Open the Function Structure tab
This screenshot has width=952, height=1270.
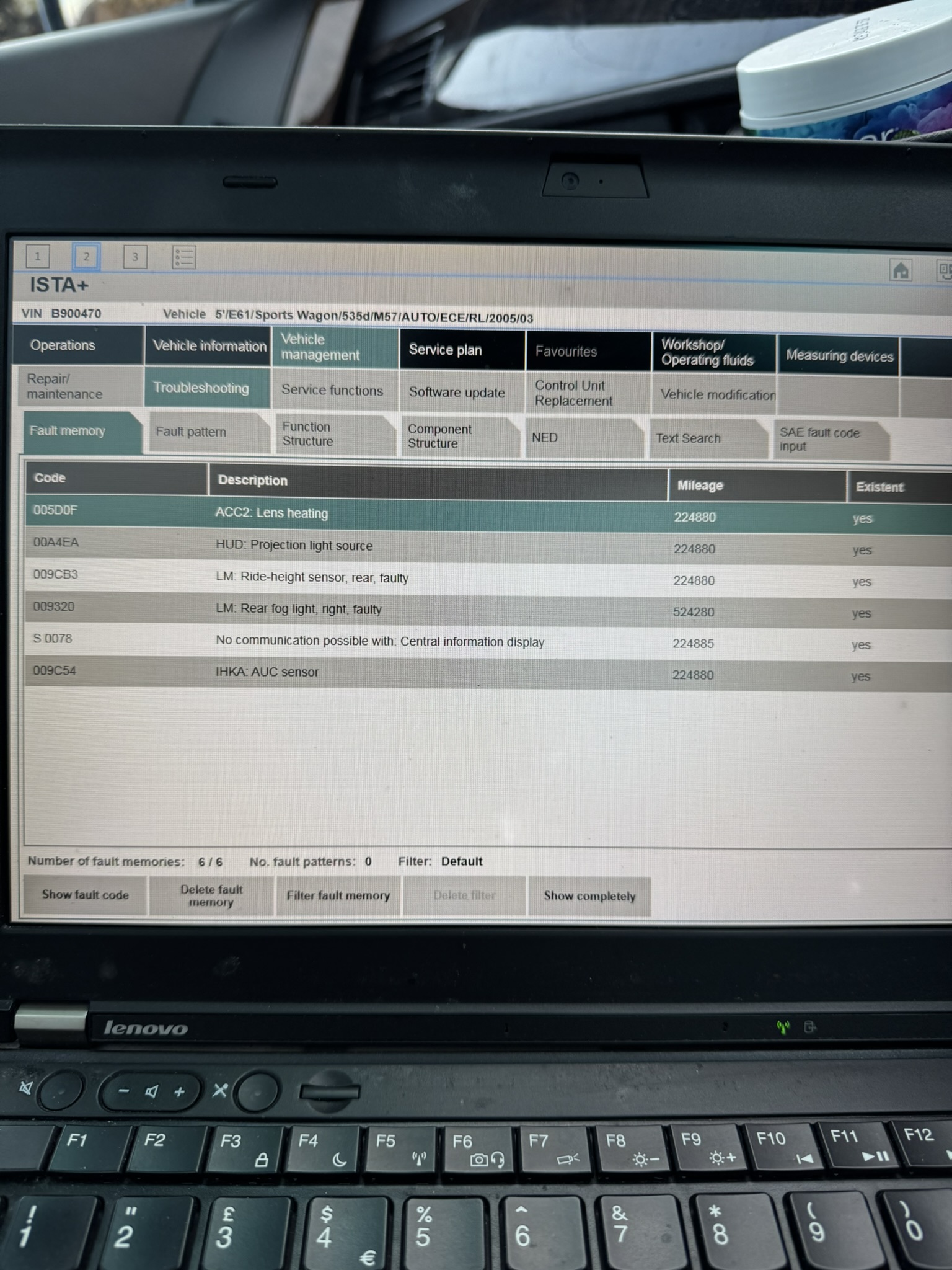click(x=335, y=435)
